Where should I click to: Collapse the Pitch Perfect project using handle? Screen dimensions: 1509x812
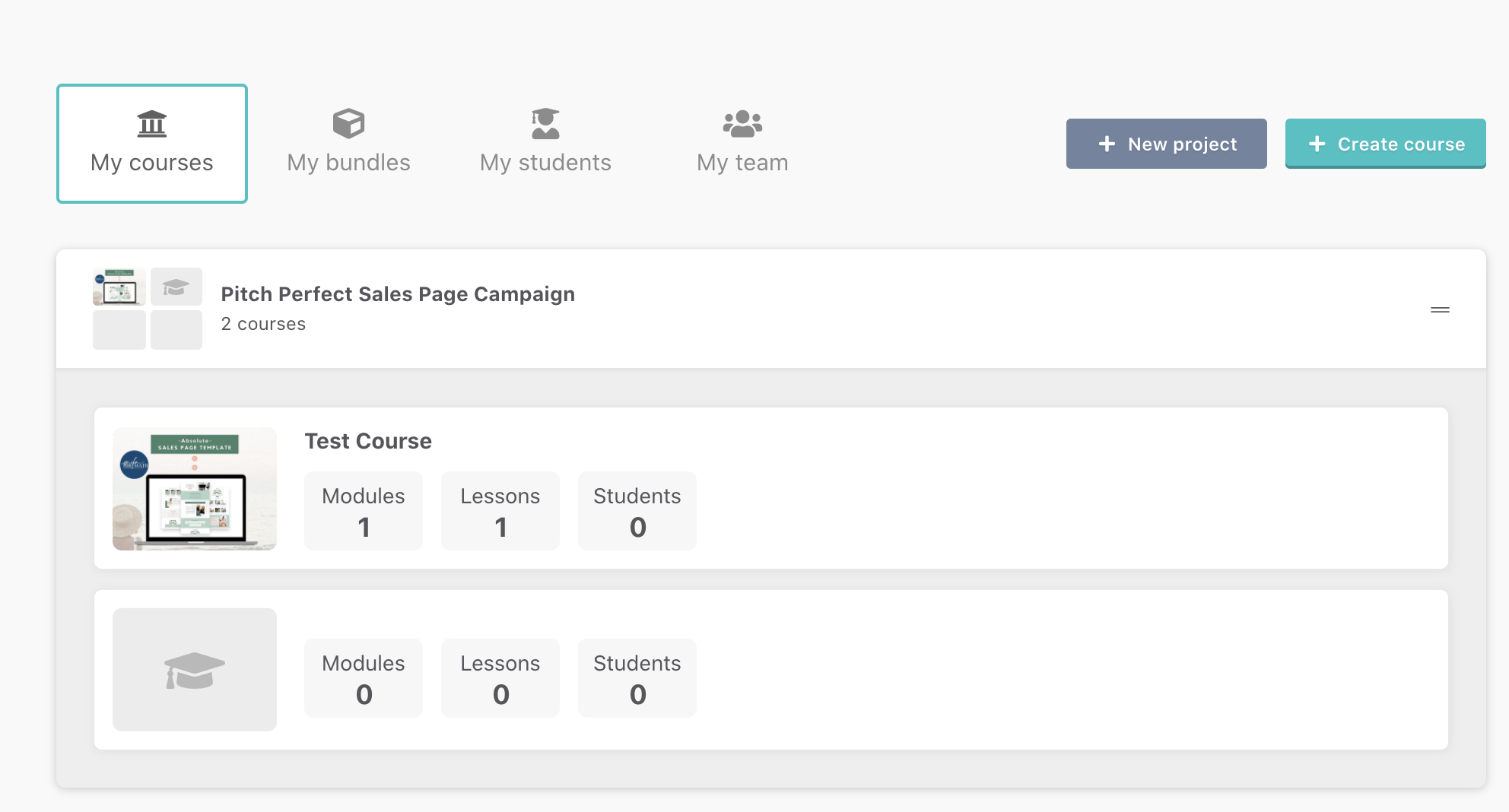pyautogui.click(x=1440, y=309)
